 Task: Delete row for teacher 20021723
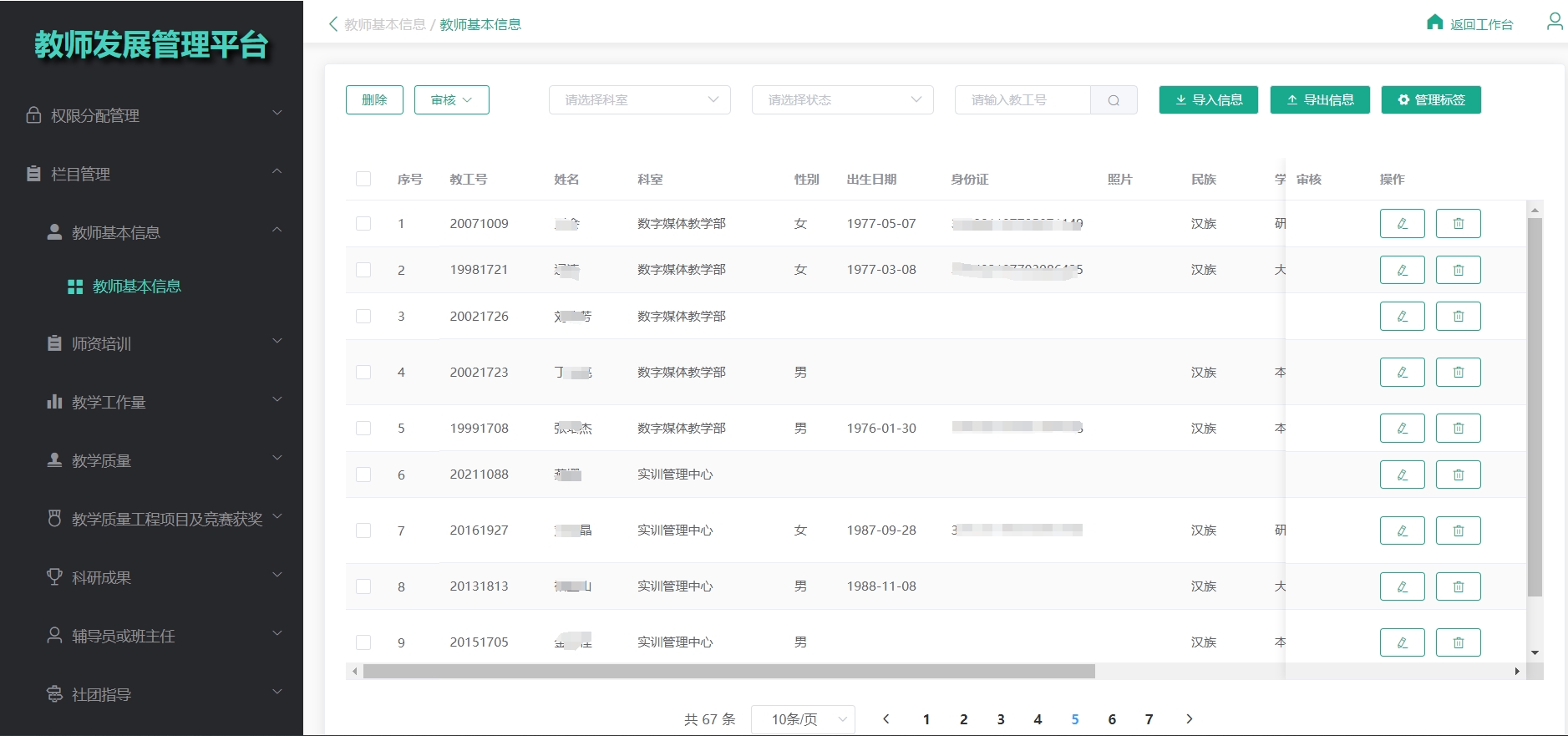[x=1458, y=373]
